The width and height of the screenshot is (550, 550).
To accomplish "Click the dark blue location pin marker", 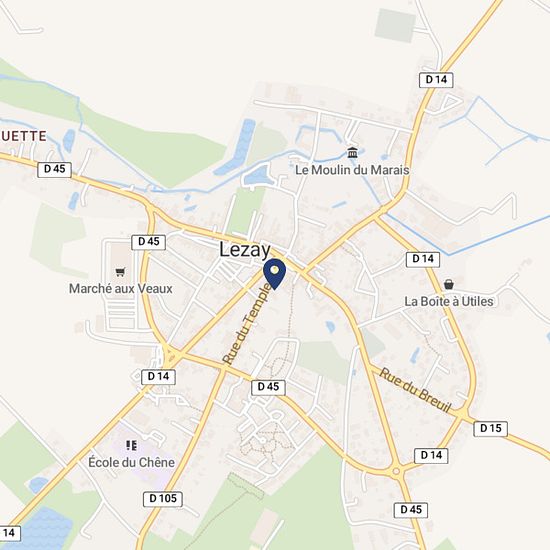I will click(275, 274).
